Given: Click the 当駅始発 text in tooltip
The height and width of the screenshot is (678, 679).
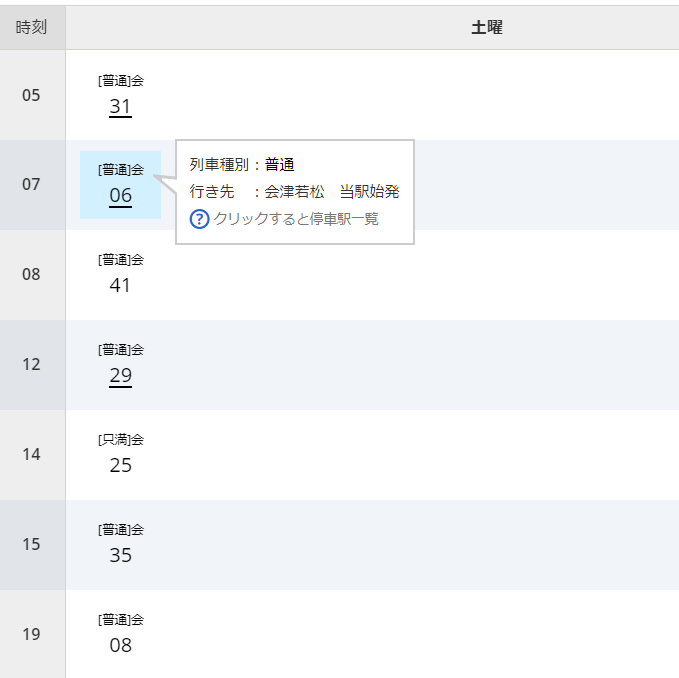Looking at the screenshot, I should pos(369,192).
